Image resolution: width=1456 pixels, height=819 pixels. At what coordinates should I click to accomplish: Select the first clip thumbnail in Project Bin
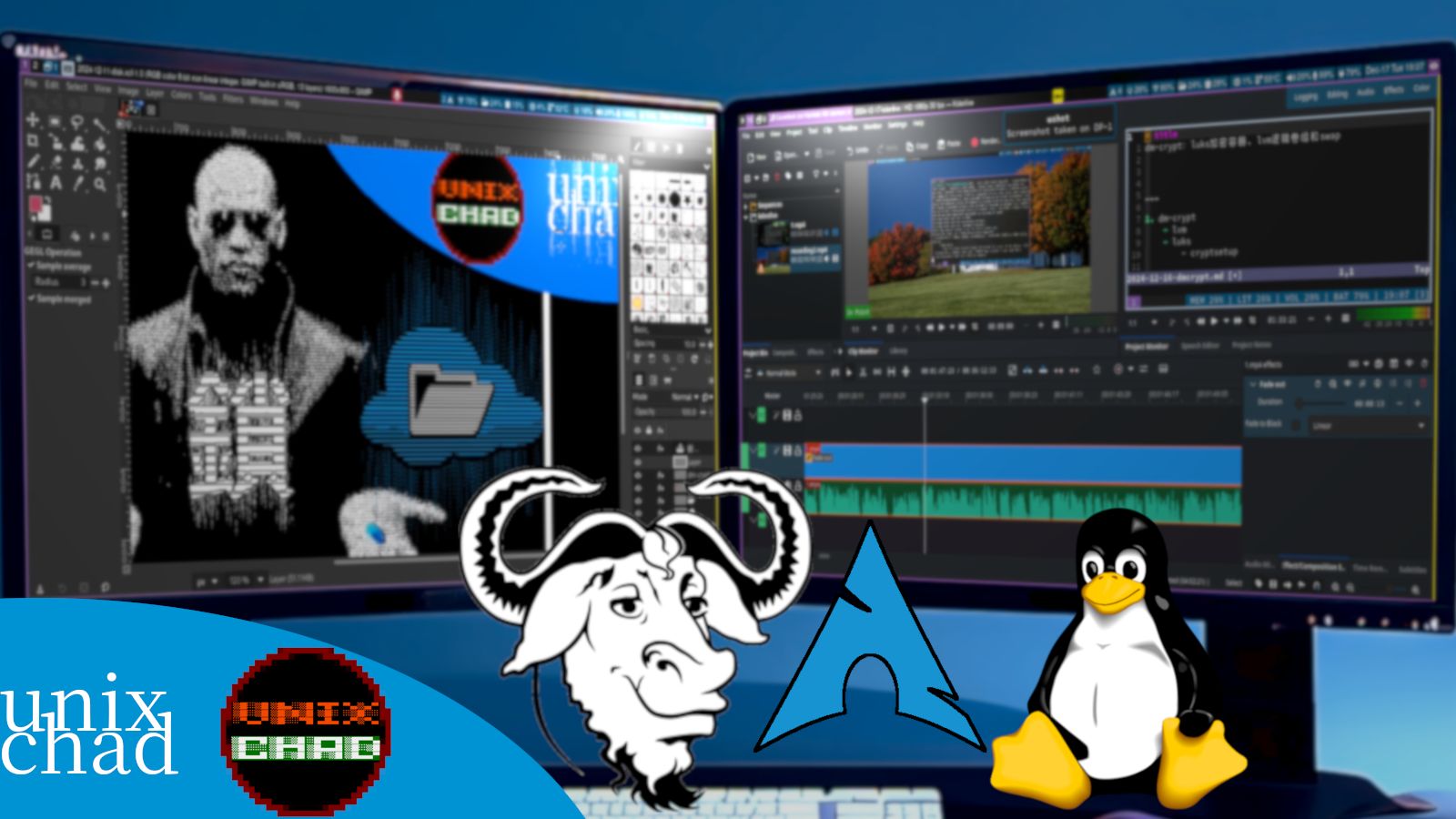(x=773, y=232)
